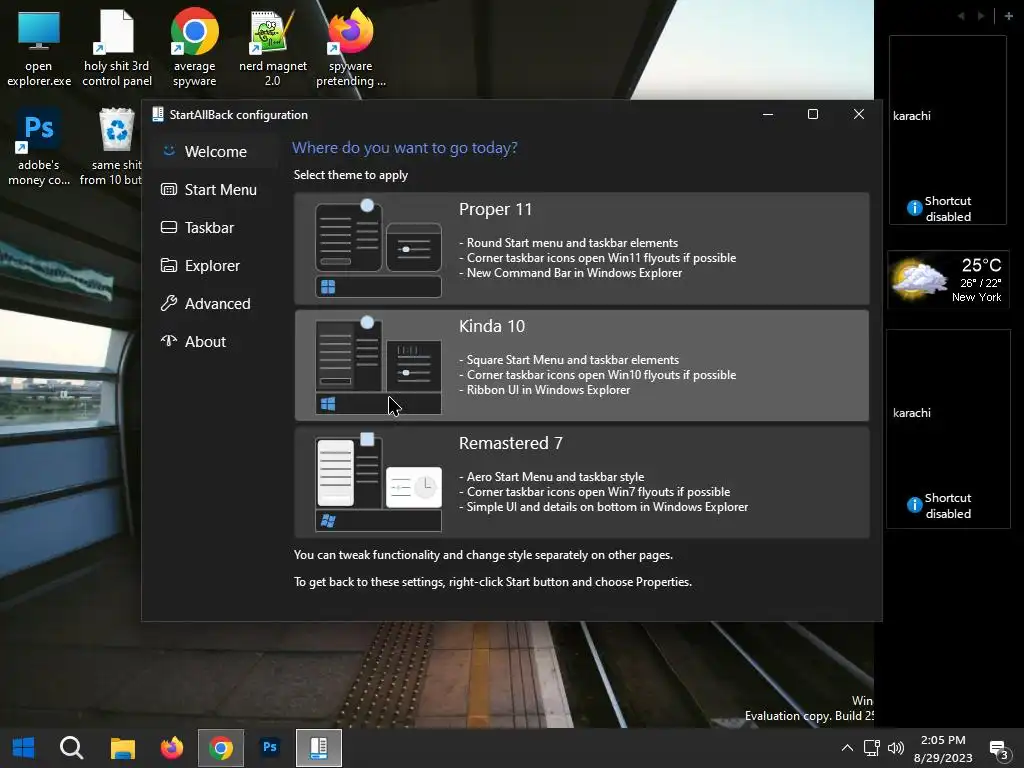
Task: Close the StartAllBack configuration window
Action: coord(859,114)
